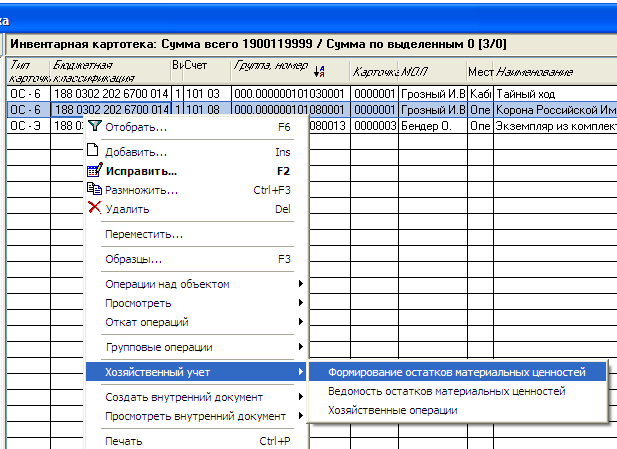The height and width of the screenshot is (449, 617).
Task: Click the red X icon beside Удалить
Action: tap(95, 208)
